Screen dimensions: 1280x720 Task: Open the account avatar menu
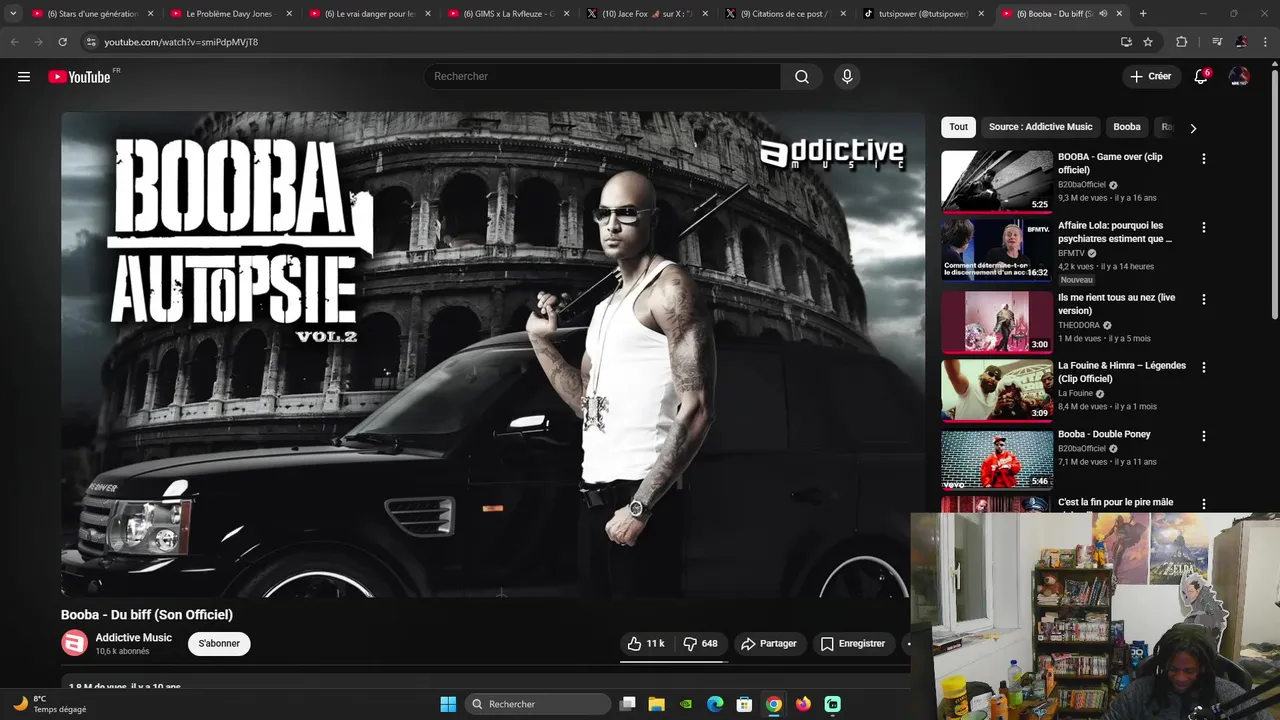pyautogui.click(x=1239, y=77)
